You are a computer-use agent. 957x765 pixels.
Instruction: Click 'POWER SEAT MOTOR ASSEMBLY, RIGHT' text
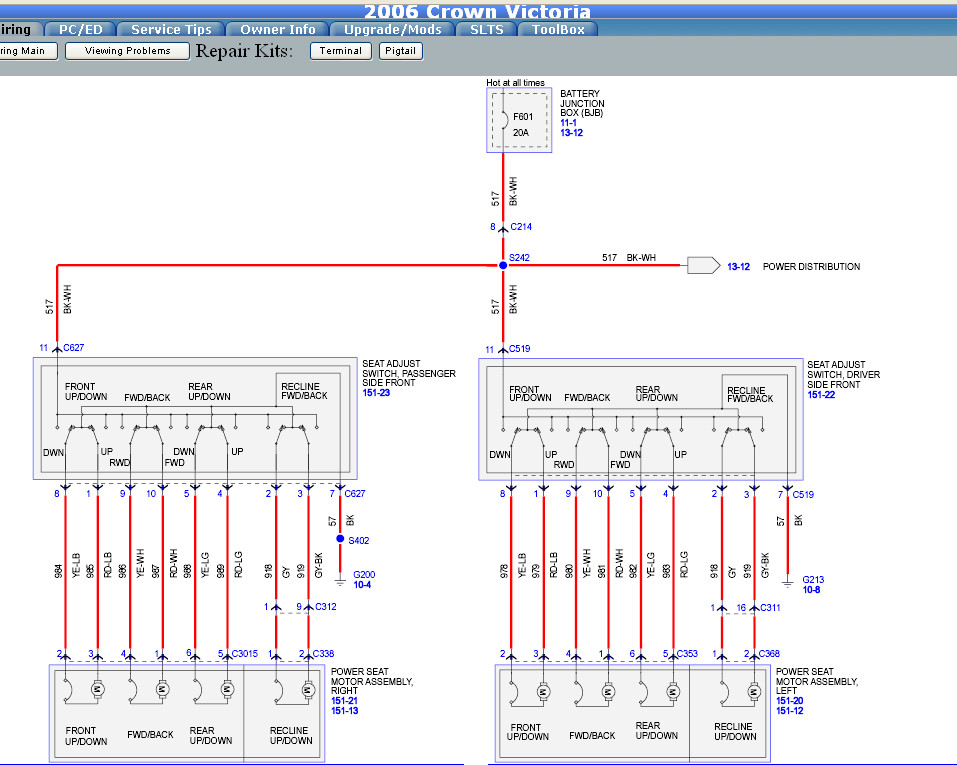click(372, 681)
